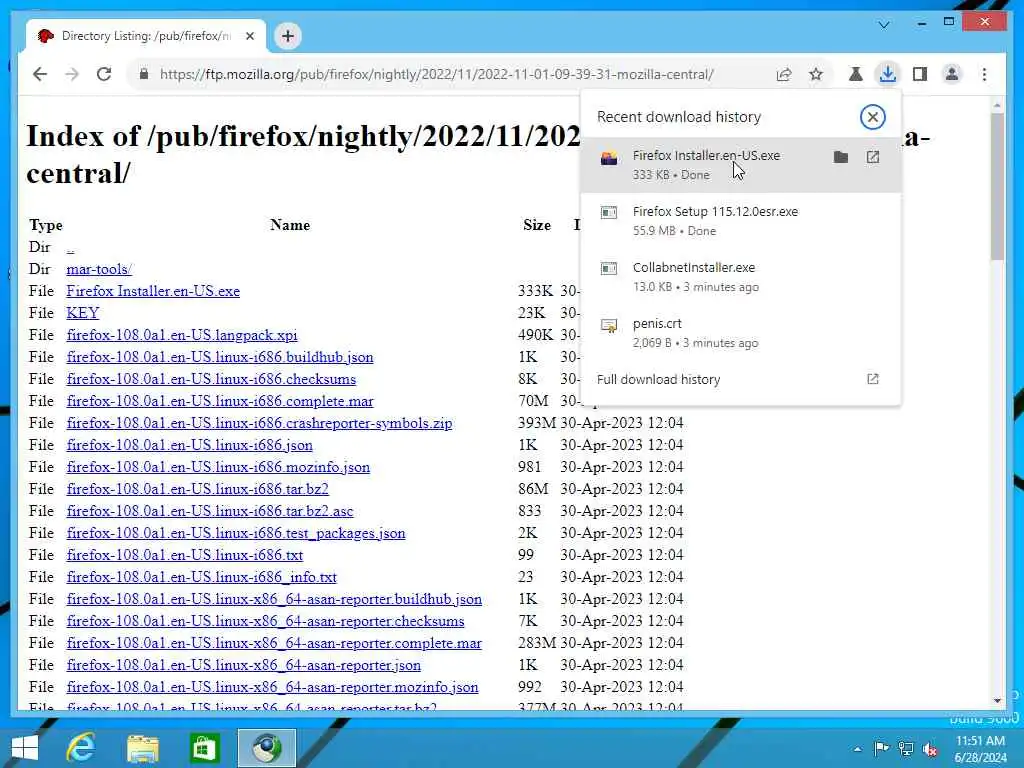Open Firefox Setup 115.12.0esr.exe download
Screen dimensions: 1024x768
(741, 221)
